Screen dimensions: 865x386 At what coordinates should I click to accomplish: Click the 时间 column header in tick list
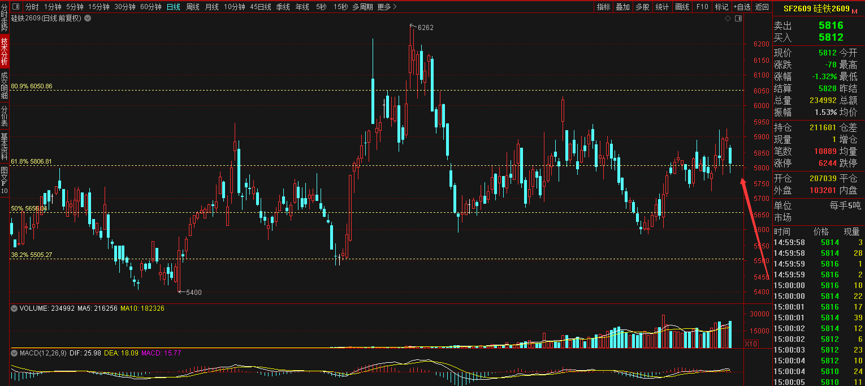(782, 231)
